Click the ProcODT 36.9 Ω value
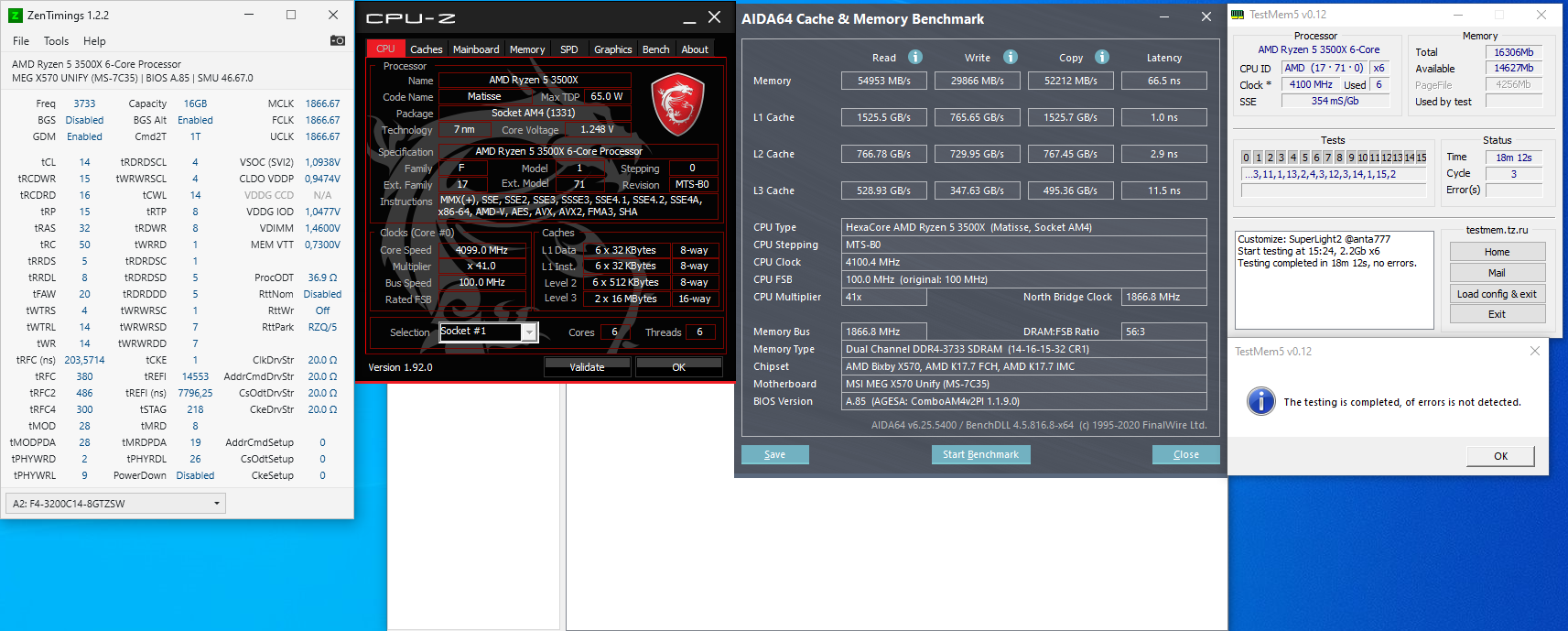 point(322,277)
